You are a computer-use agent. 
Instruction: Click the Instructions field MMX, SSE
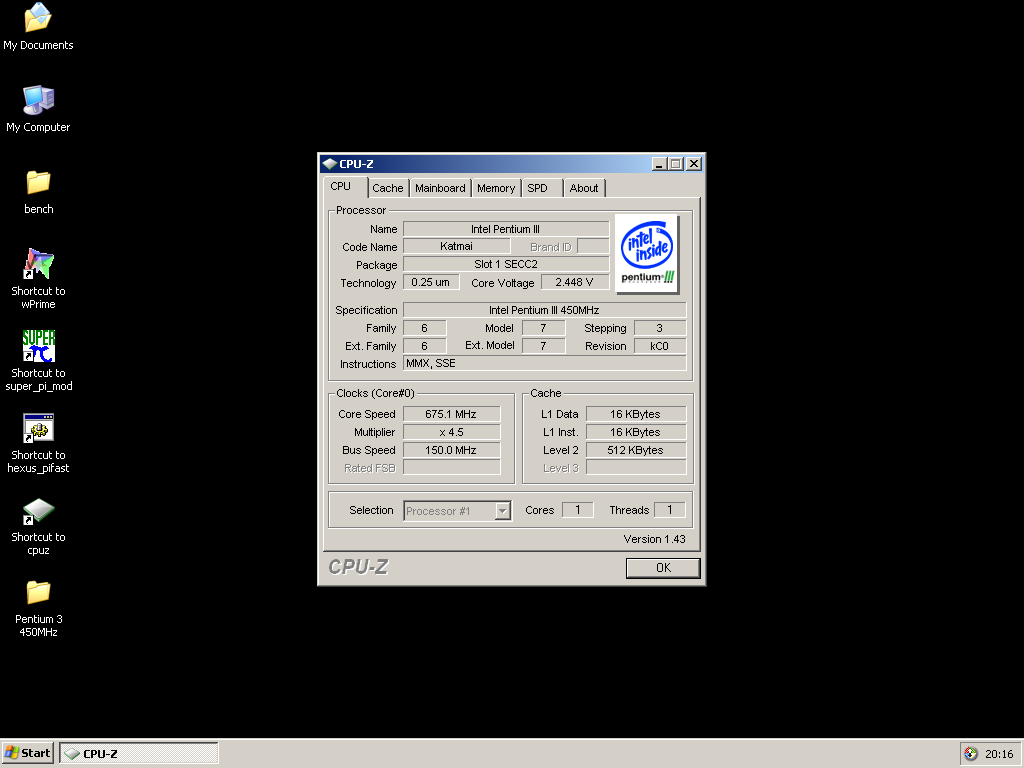(x=545, y=363)
